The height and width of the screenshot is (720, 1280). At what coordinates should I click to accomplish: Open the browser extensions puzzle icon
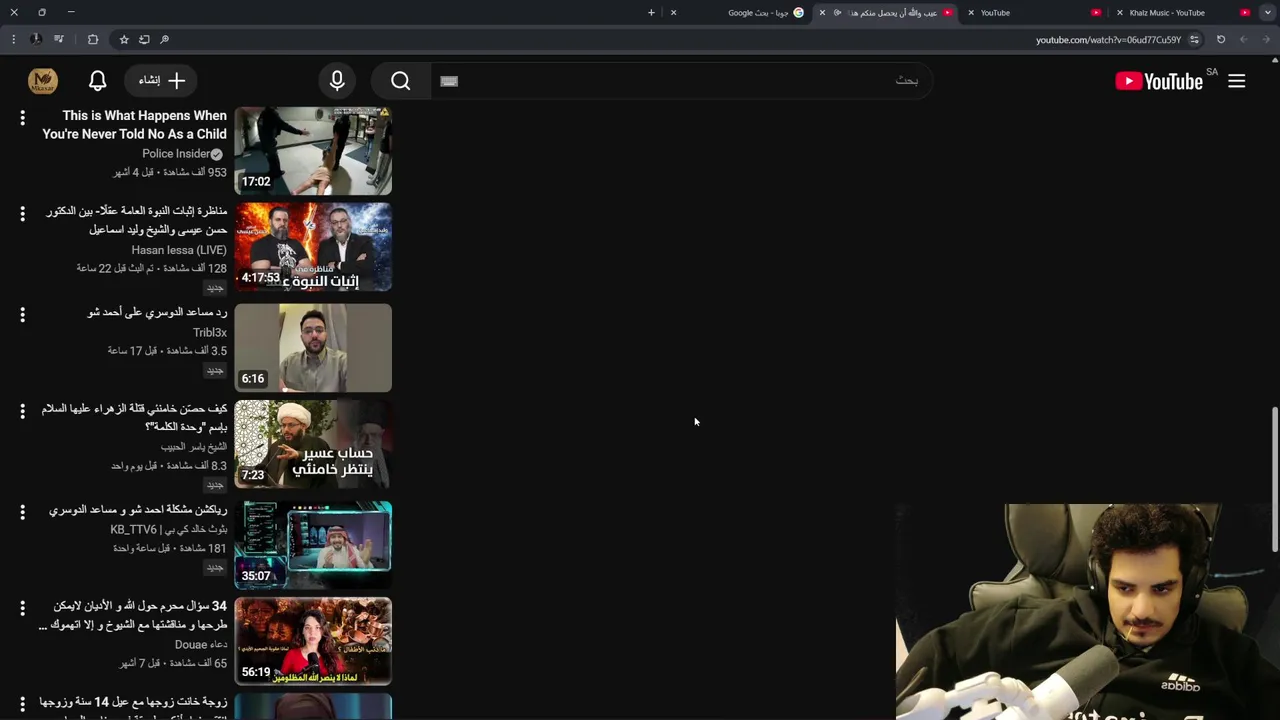[x=93, y=39]
